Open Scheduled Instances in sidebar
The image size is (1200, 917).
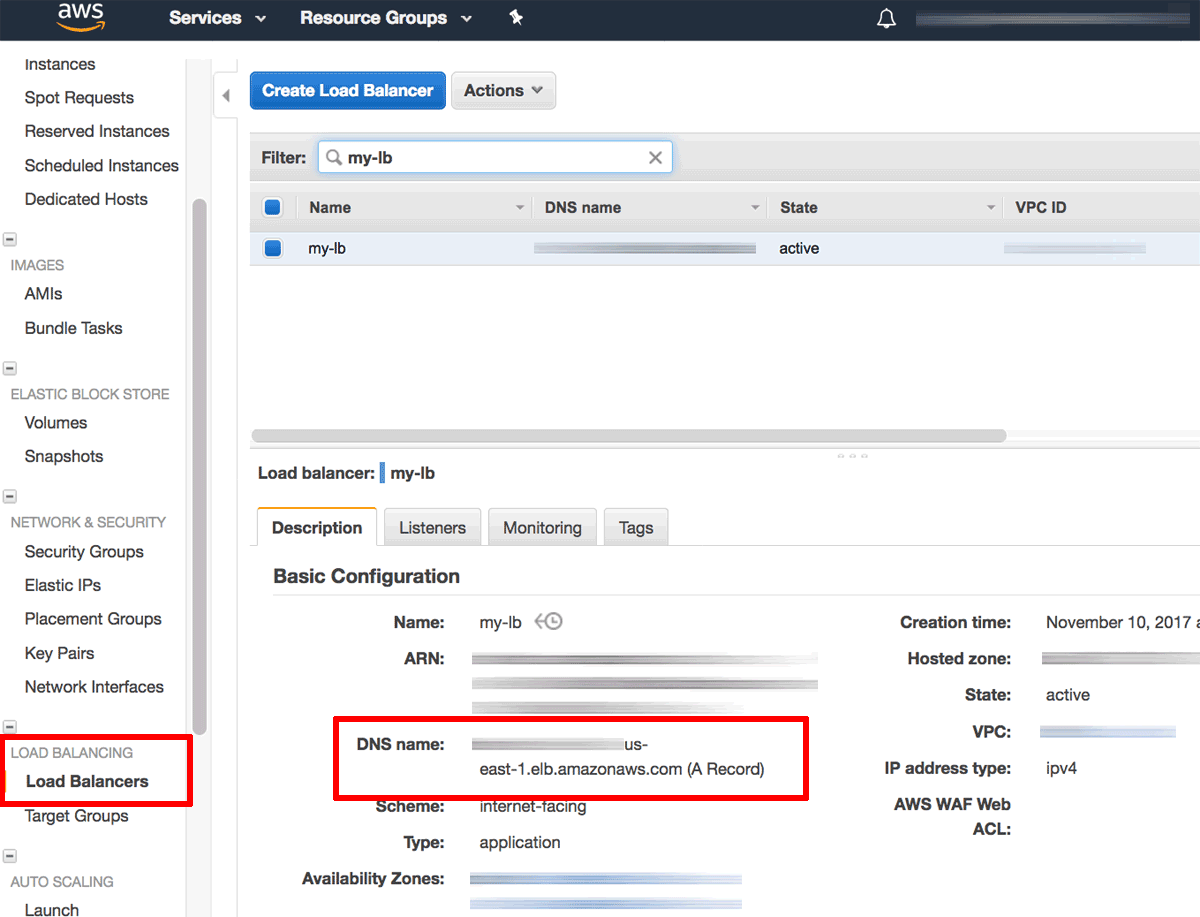pos(102,165)
